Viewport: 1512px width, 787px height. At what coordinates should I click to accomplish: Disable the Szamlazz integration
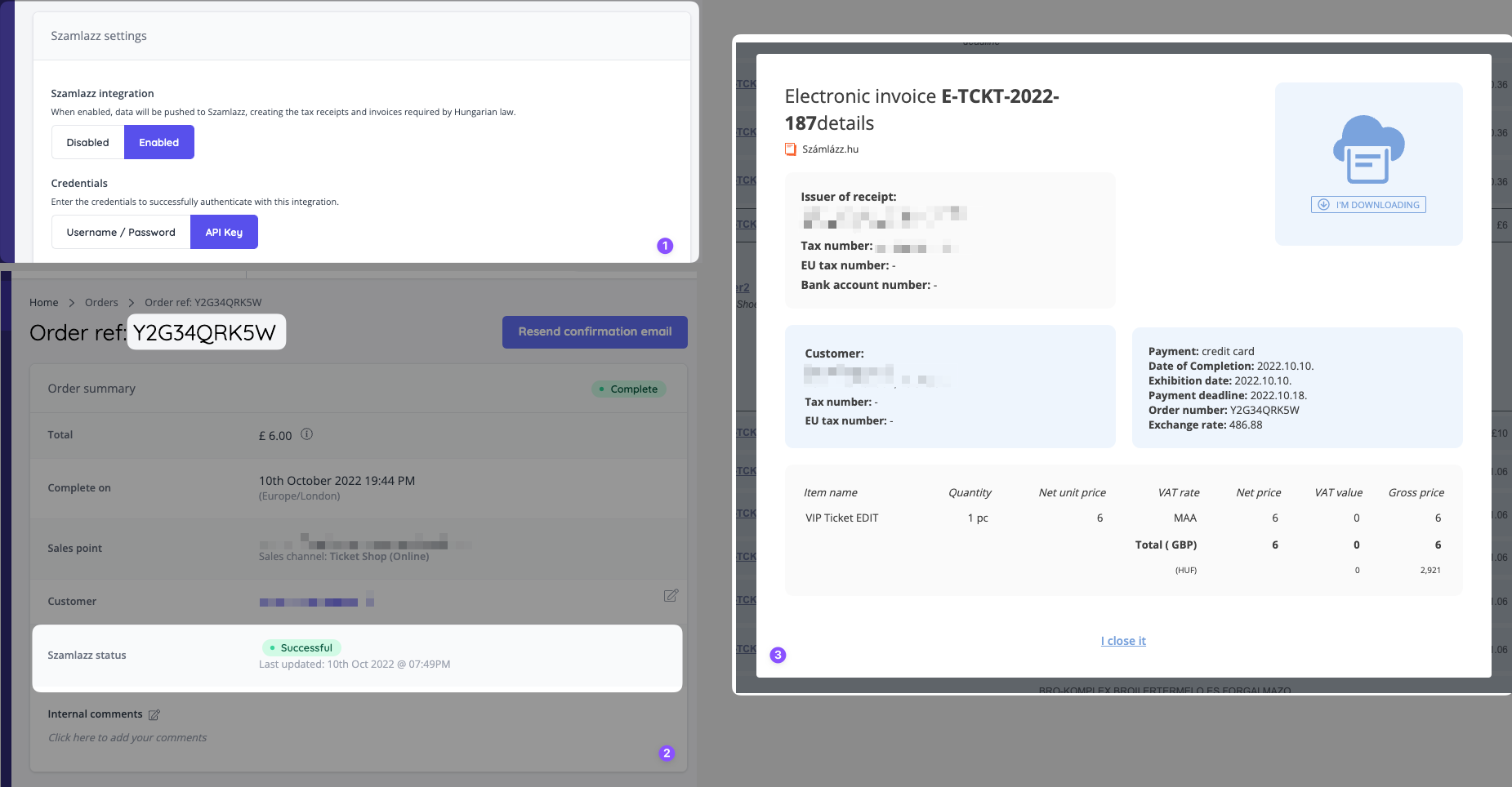point(87,141)
